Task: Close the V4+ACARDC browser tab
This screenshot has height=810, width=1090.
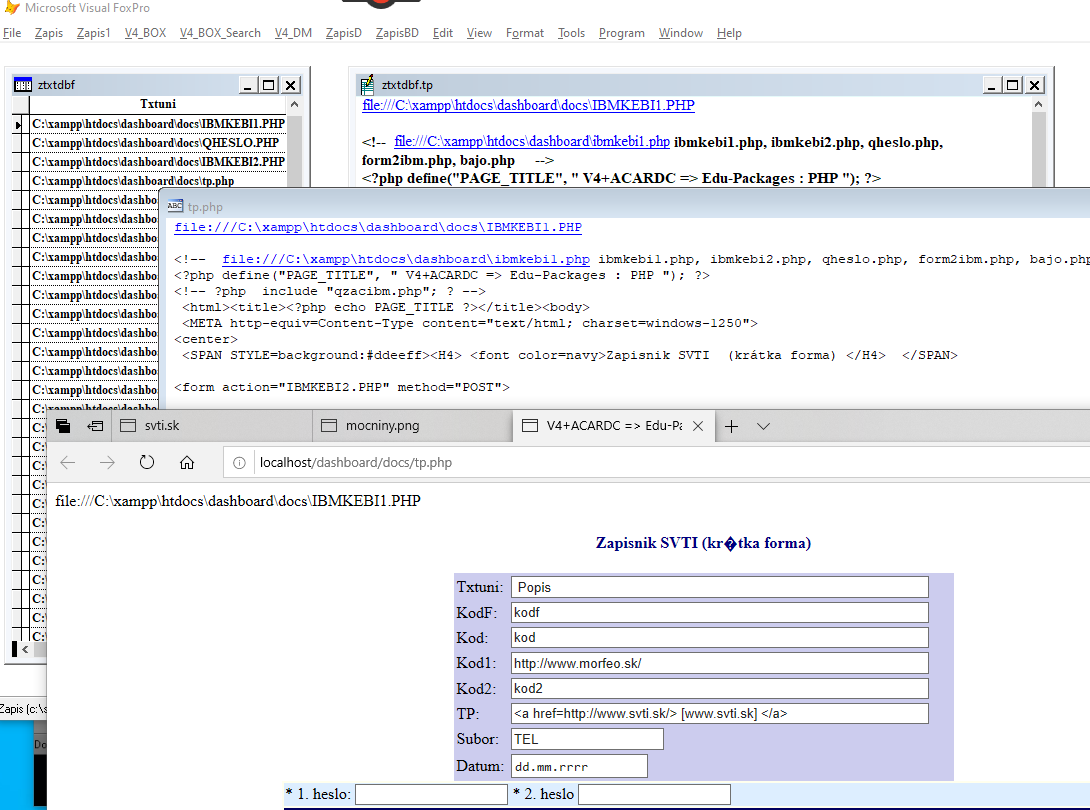Action: click(698, 426)
